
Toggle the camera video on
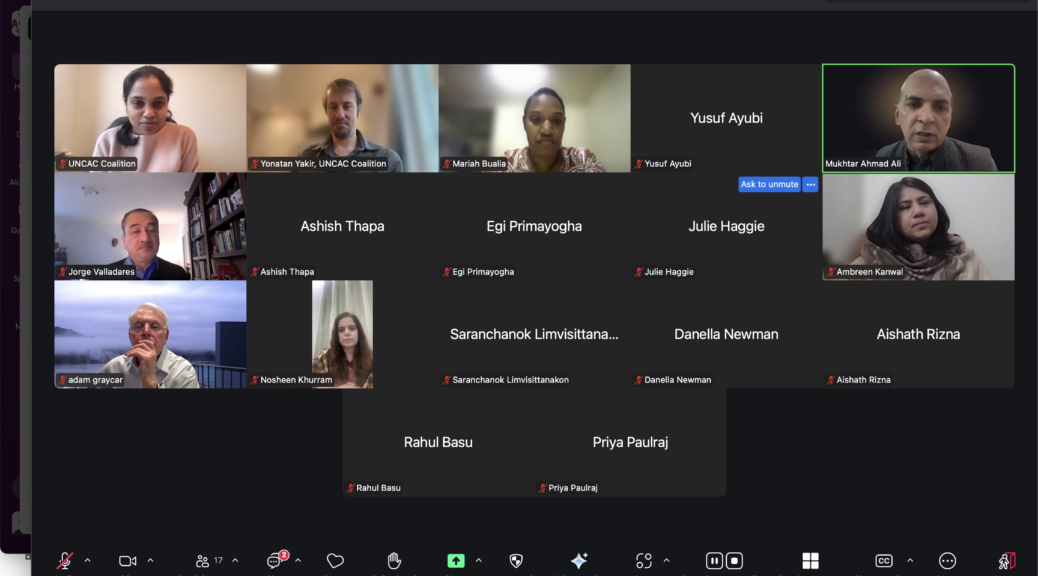127,561
